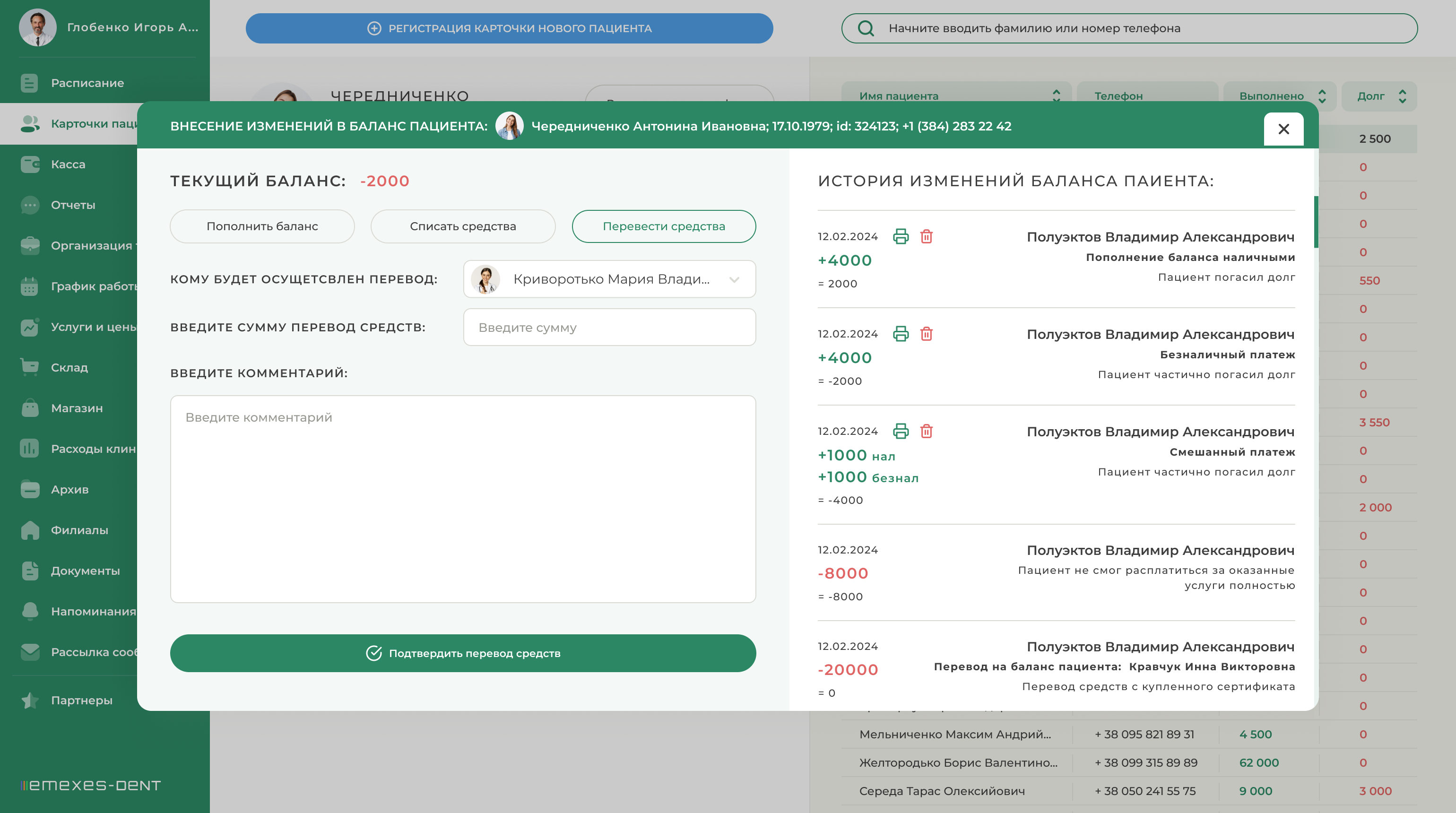
Task: Open Отчеты menu item
Action: (x=73, y=205)
